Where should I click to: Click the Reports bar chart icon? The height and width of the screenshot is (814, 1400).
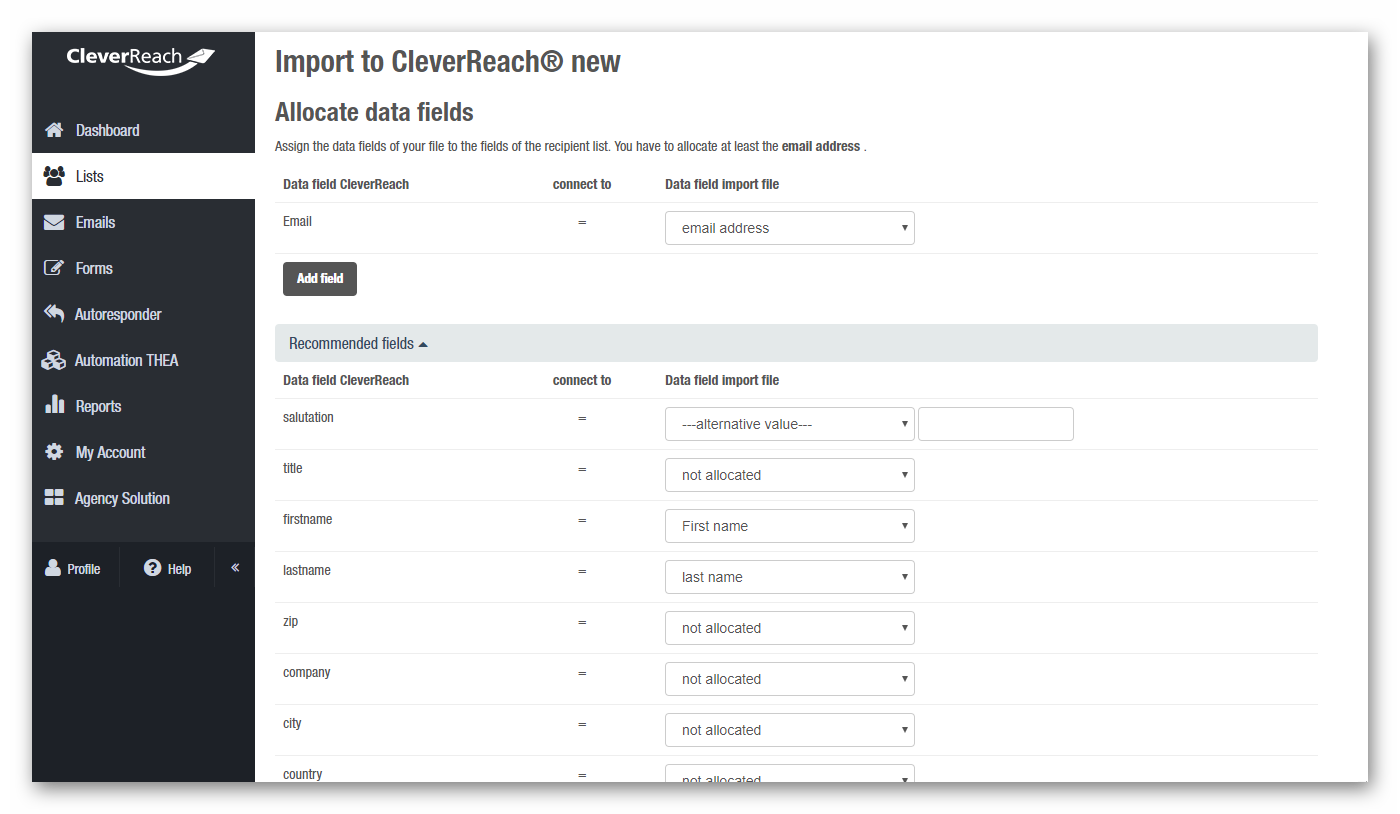[x=54, y=405]
